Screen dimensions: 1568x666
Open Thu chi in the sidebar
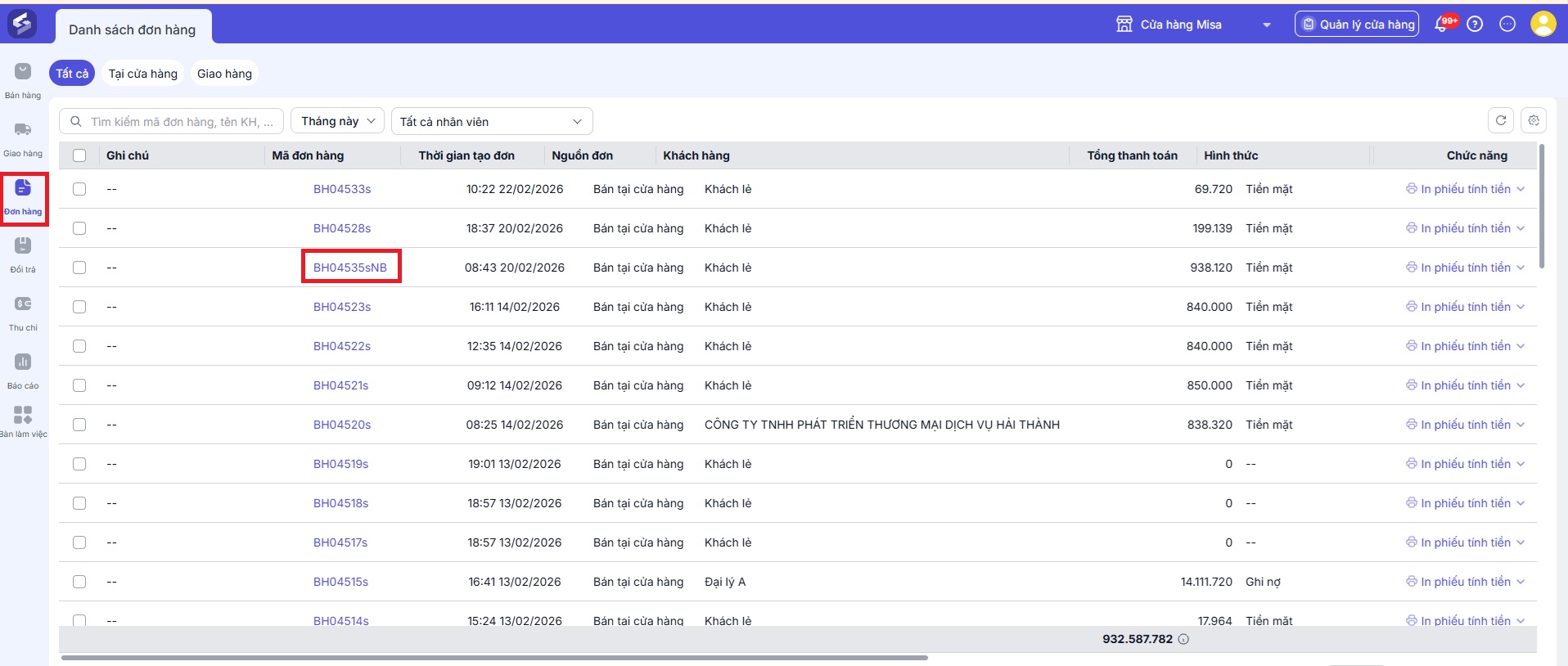point(23,312)
